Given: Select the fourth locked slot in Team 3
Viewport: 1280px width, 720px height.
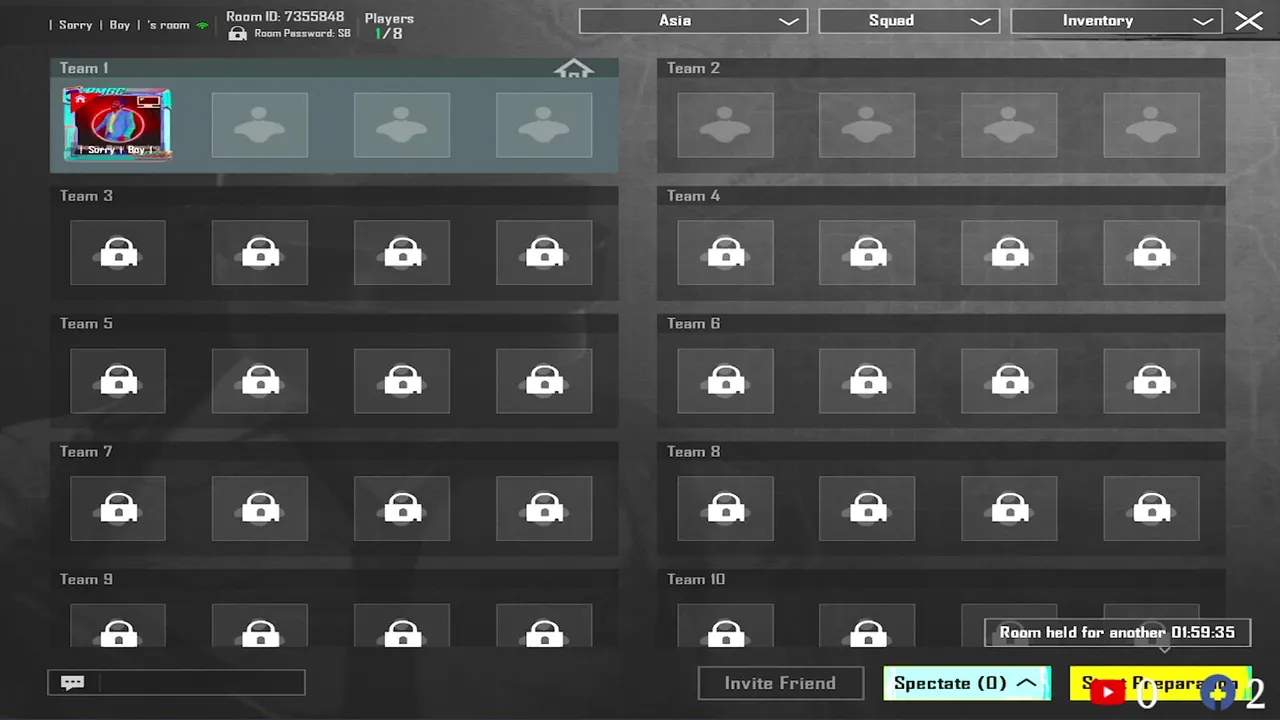Looking at the screenshot, I should pyautogui.click(x=544, y=253).
